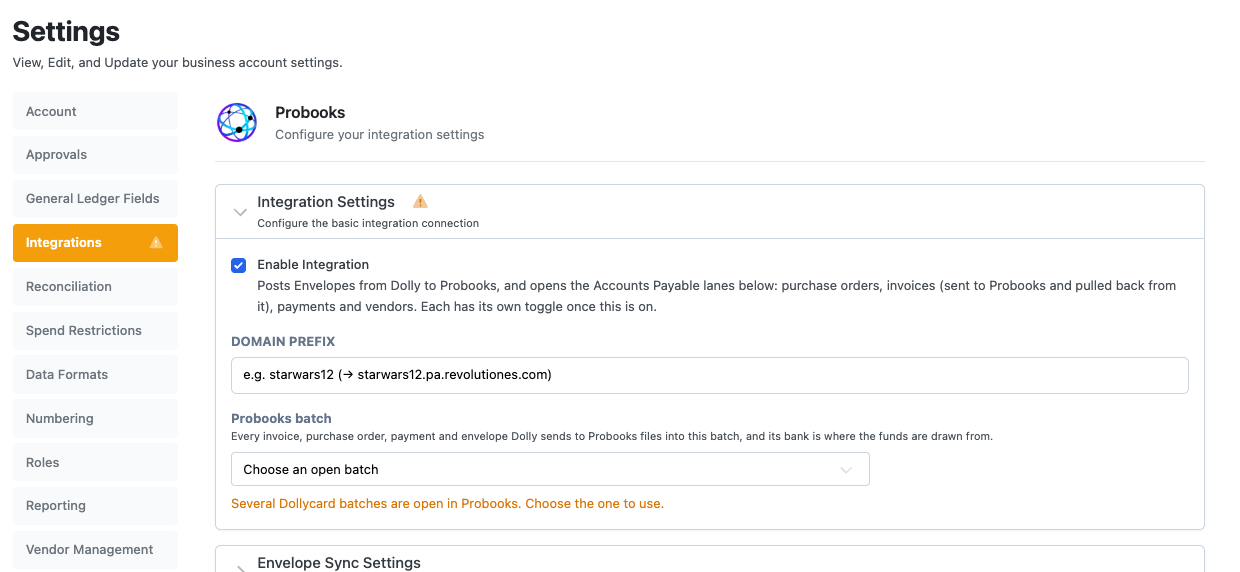The width and height of the screenshot is (1240, 572).
Task: Collapse the Integration Settings section chevron
Action: pyautogui.click(x=240, y=212)
